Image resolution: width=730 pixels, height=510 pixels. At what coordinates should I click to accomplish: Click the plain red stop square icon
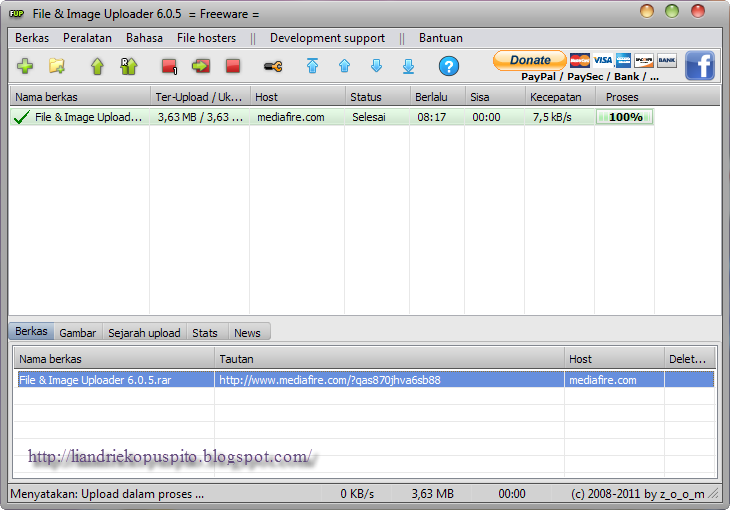233,66
